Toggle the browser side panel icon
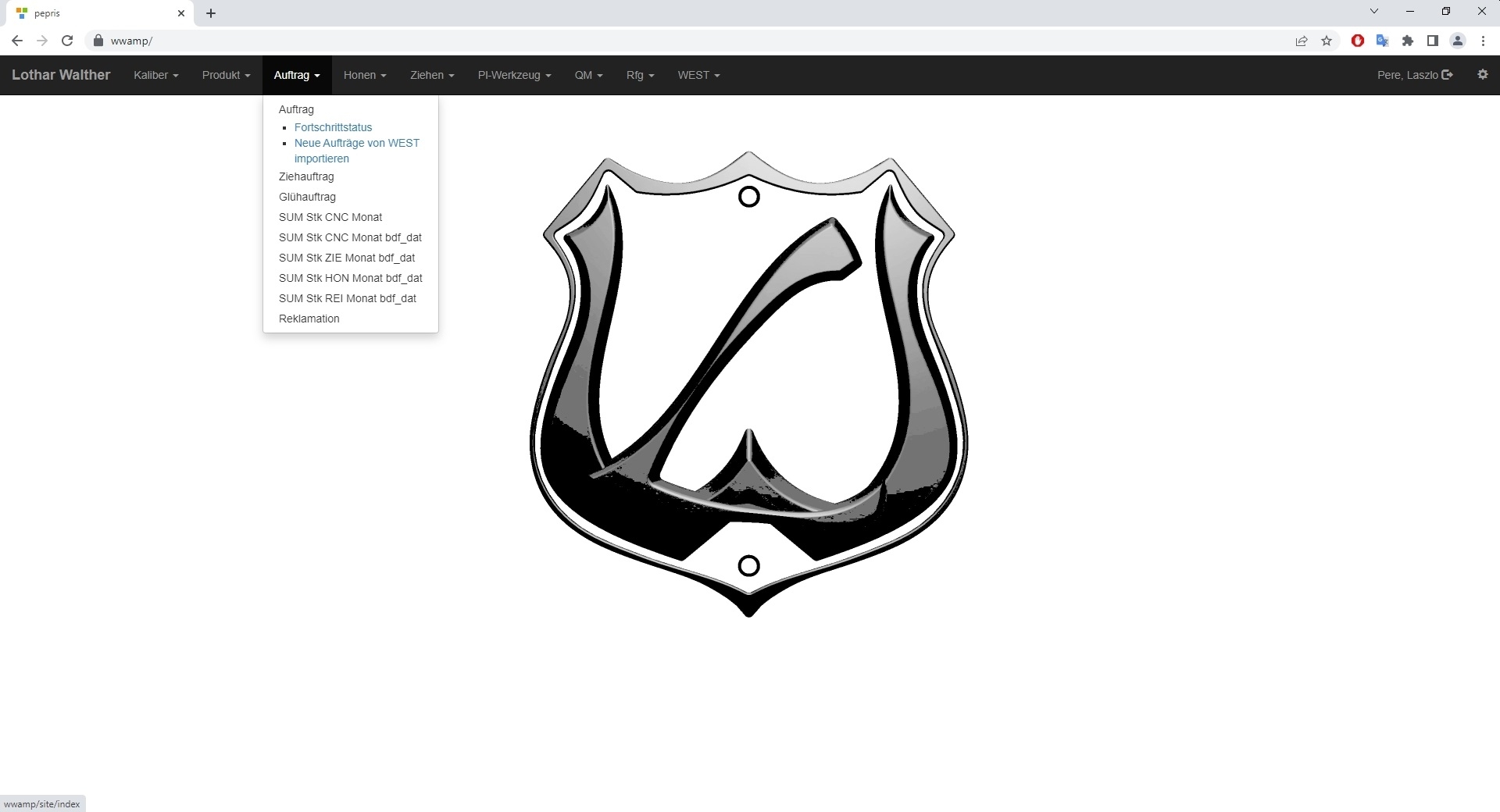The height and width of the screenshot is (812, 1500). click(x=1433, y=41)
